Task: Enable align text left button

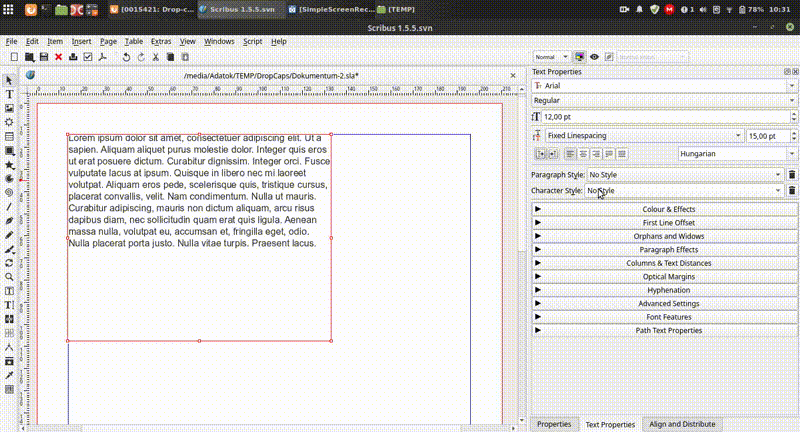Action: (570, 154)
